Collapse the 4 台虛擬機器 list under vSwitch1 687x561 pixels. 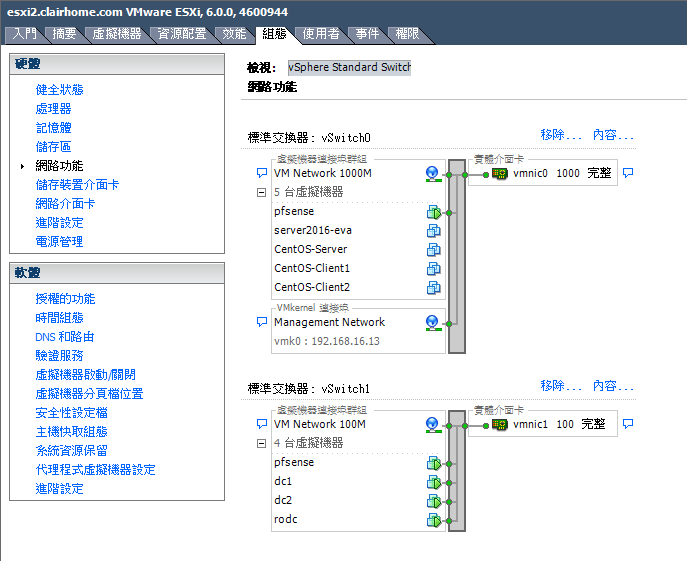click(x=261, y=444)
